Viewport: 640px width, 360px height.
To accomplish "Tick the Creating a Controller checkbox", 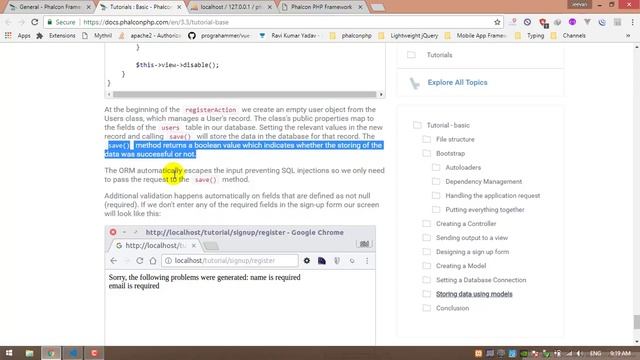I will pos(427,224).
